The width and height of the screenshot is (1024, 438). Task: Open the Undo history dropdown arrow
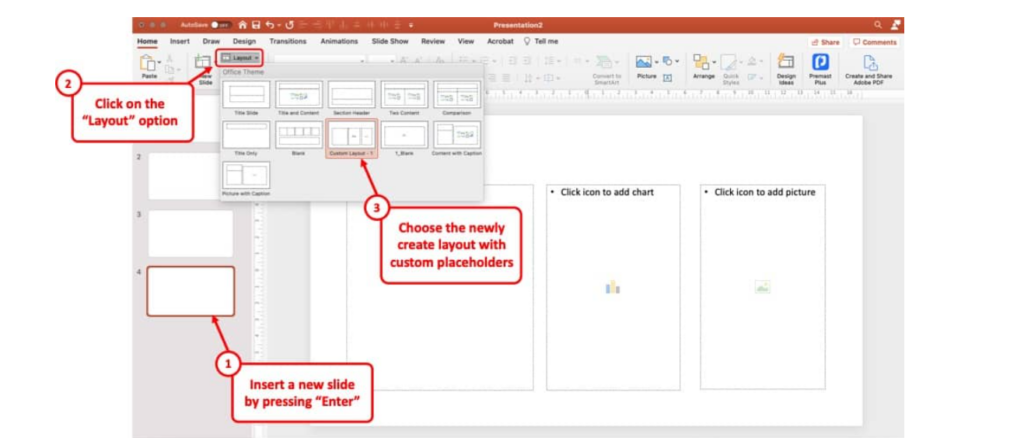[x=278, y=24]
